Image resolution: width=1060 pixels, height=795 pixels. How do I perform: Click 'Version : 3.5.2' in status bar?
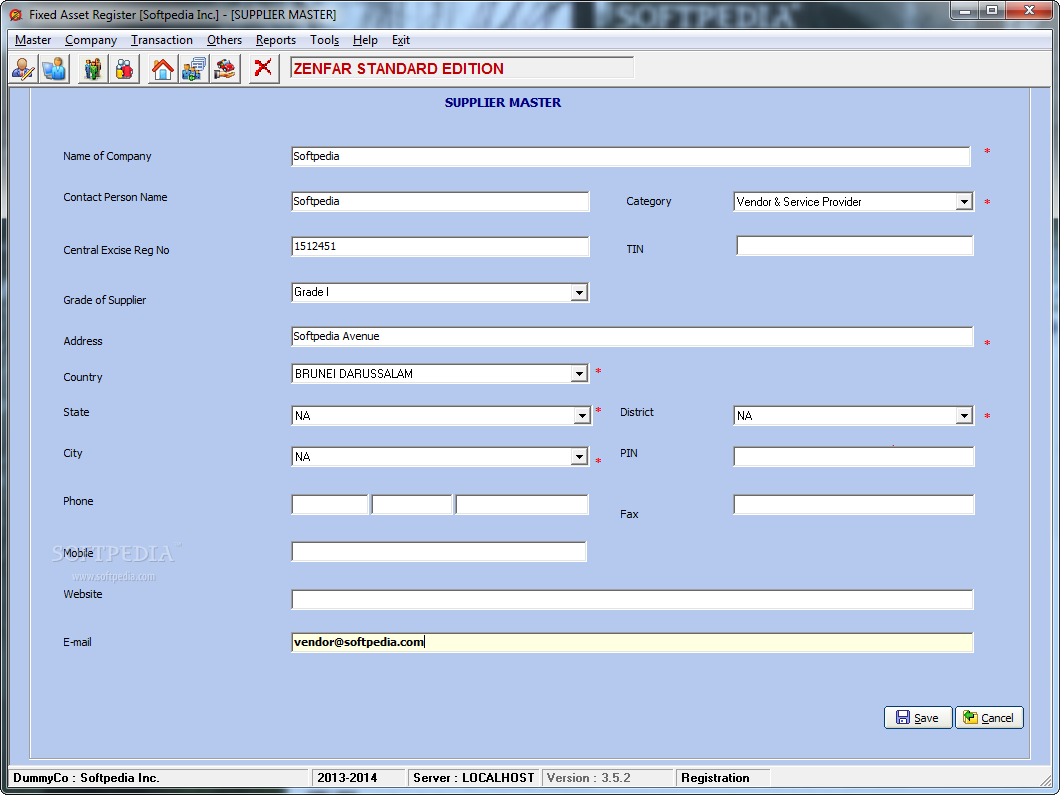[x=589, y=778]
